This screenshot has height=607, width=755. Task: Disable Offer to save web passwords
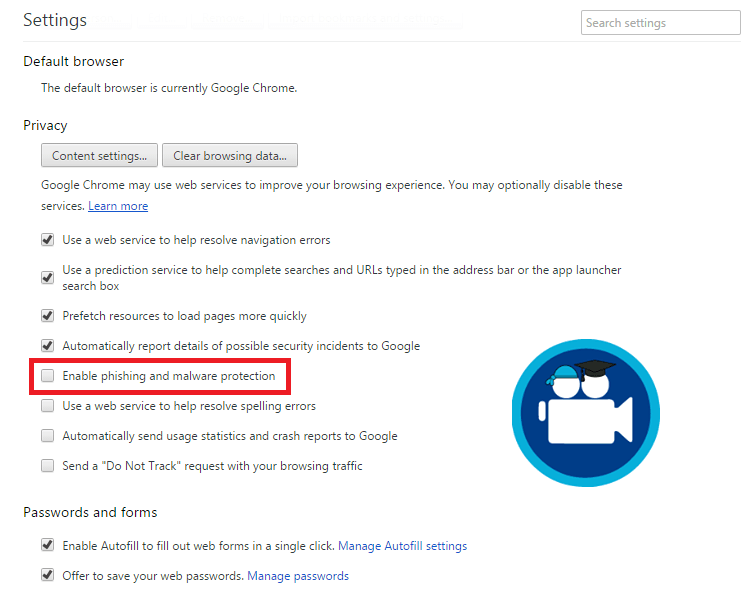click(x=47, y=576)
